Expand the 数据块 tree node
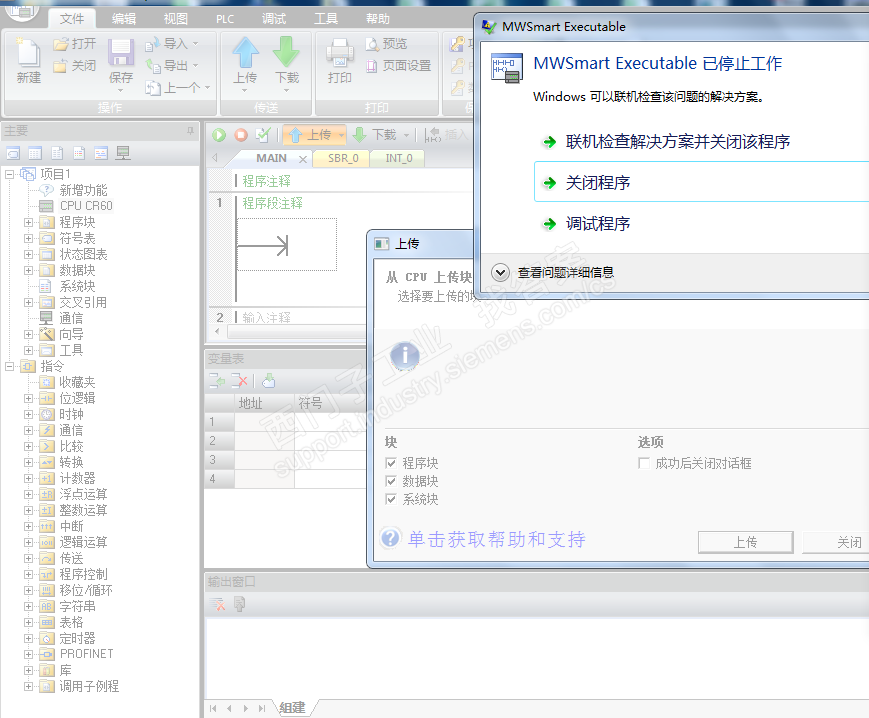 (28, 270)
